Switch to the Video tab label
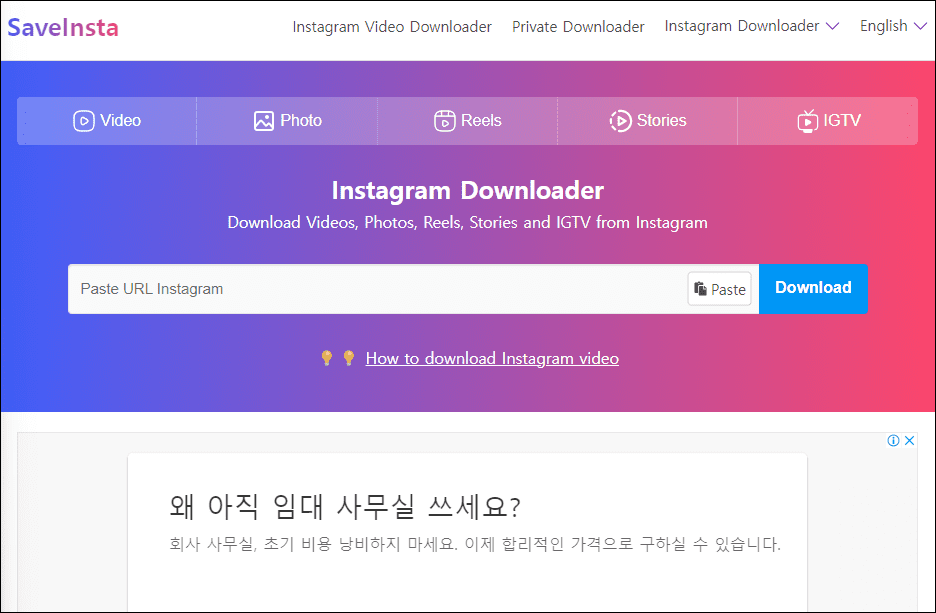This screenshot has width=936, height=613. point(121,121)
